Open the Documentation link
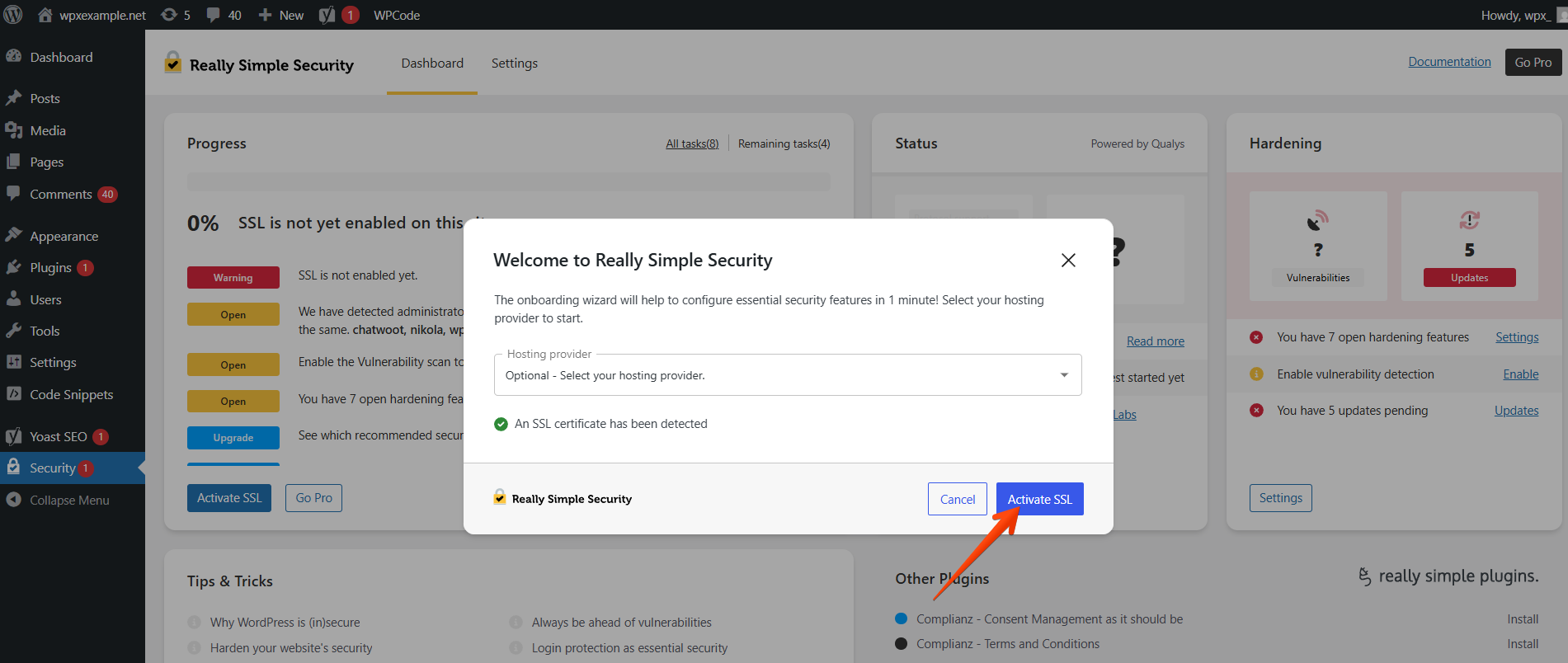The height and width of the screenshot is (663, 1568). coord(1449,62)
